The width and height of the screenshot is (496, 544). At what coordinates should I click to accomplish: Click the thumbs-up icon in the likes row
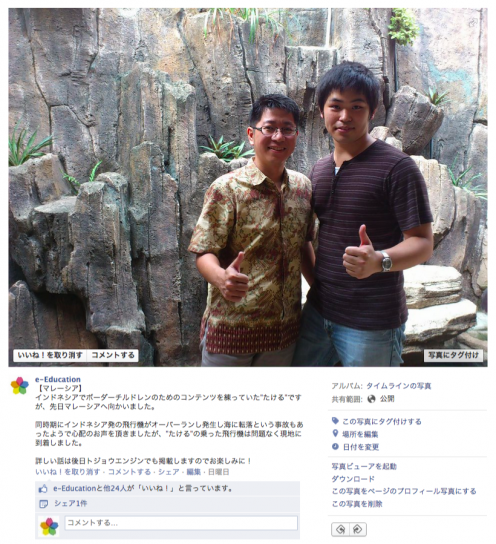pyautogui.click(x=43, y=488)
